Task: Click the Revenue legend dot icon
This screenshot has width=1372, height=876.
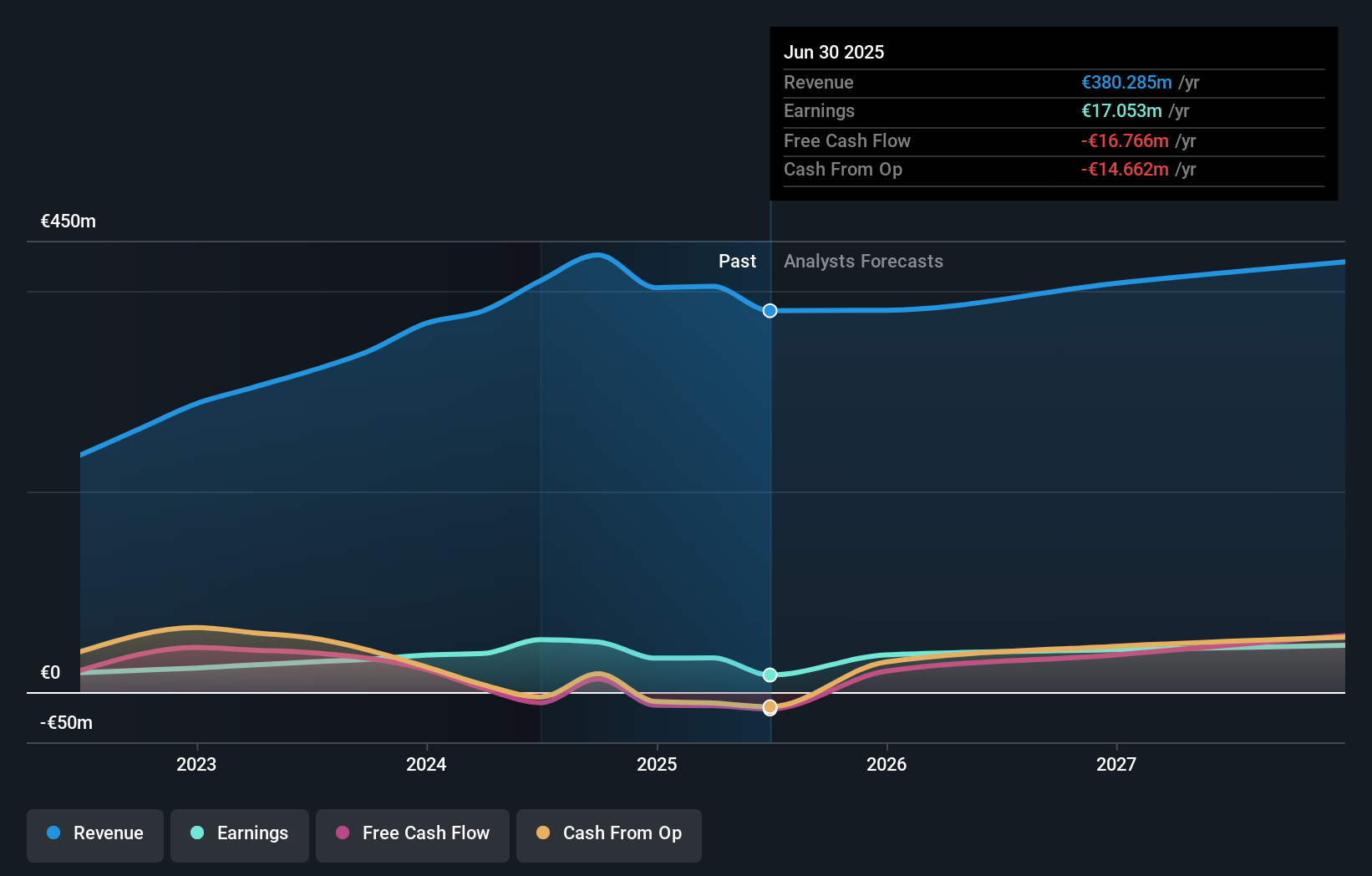Action: 54,833
